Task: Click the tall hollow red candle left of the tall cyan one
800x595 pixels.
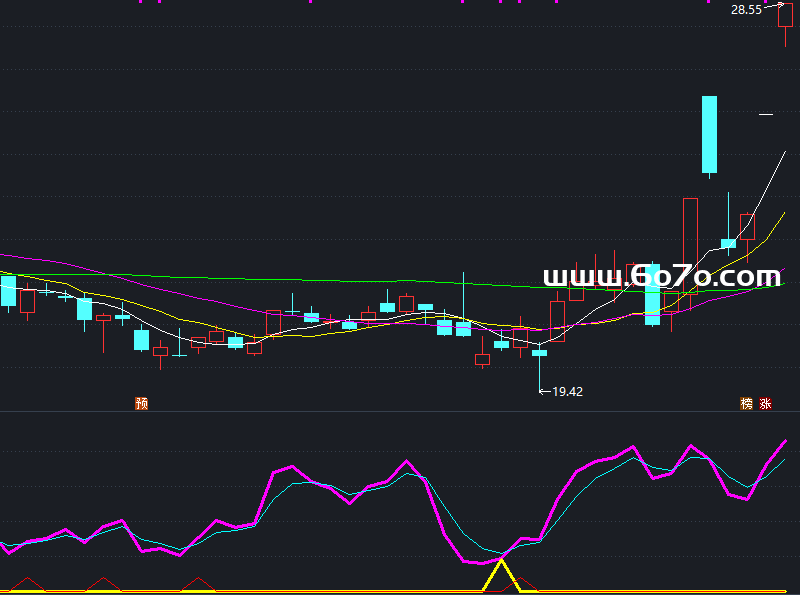Action: tap(690, 245)
